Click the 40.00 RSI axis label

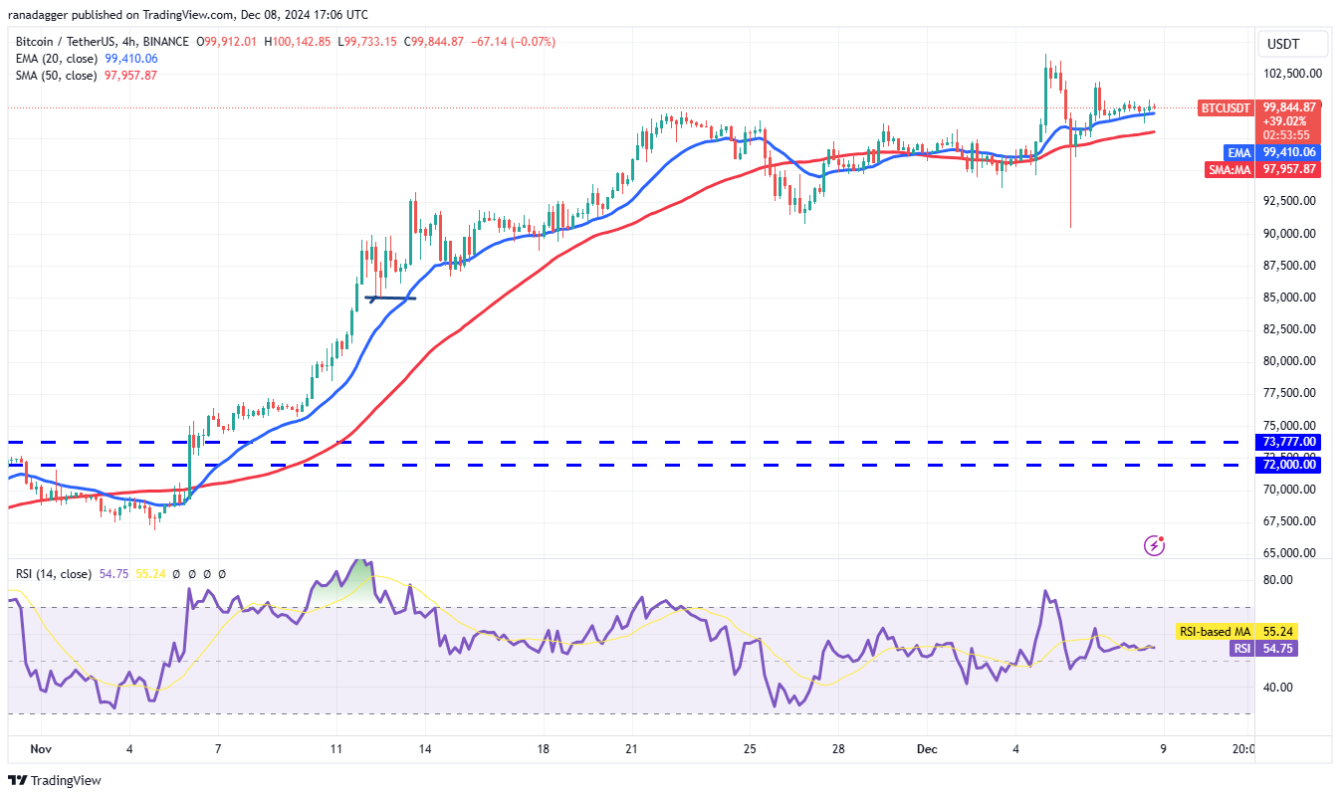(1280, 687)
